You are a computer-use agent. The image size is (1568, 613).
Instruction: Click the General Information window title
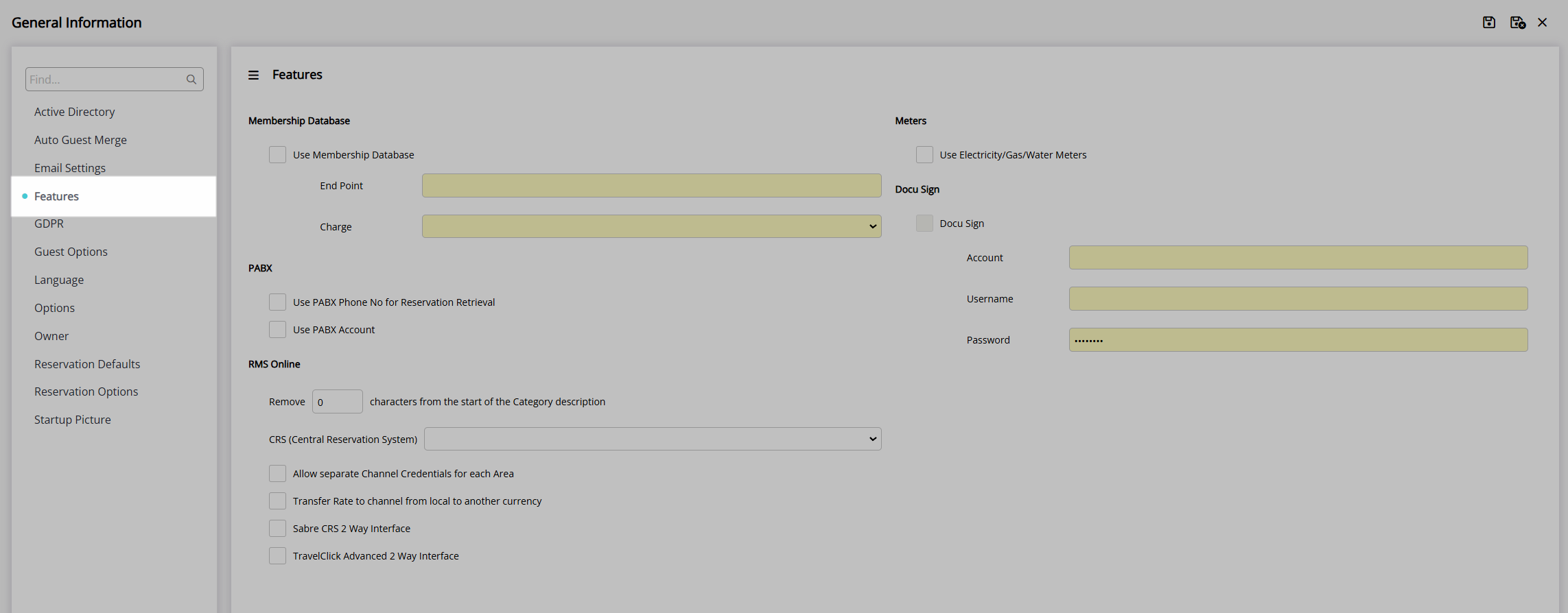click(x=77, y=23)
